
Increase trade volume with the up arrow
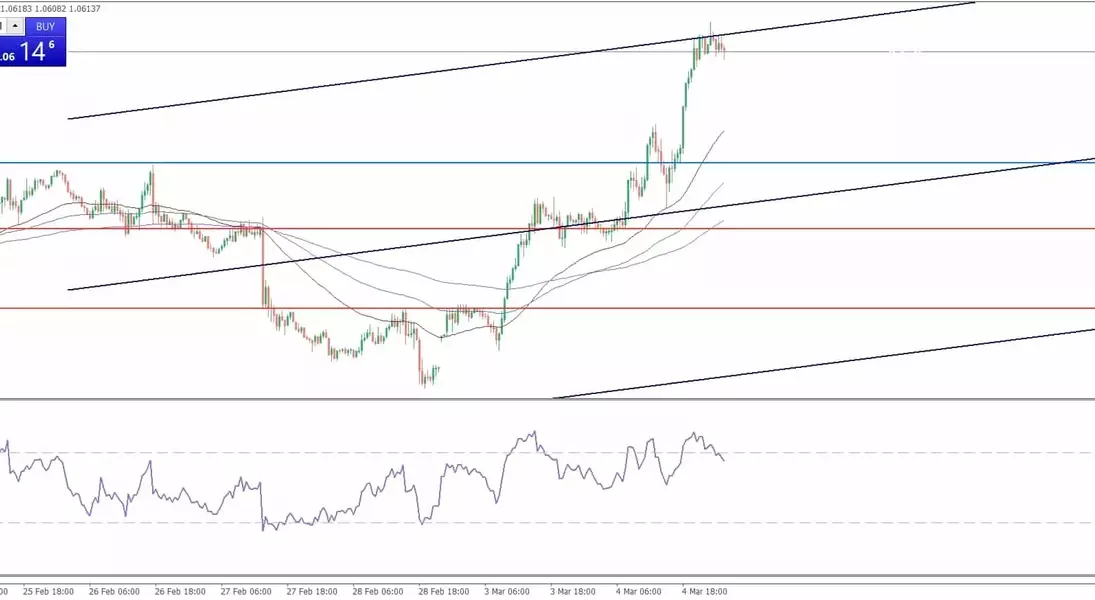[17, 27]
